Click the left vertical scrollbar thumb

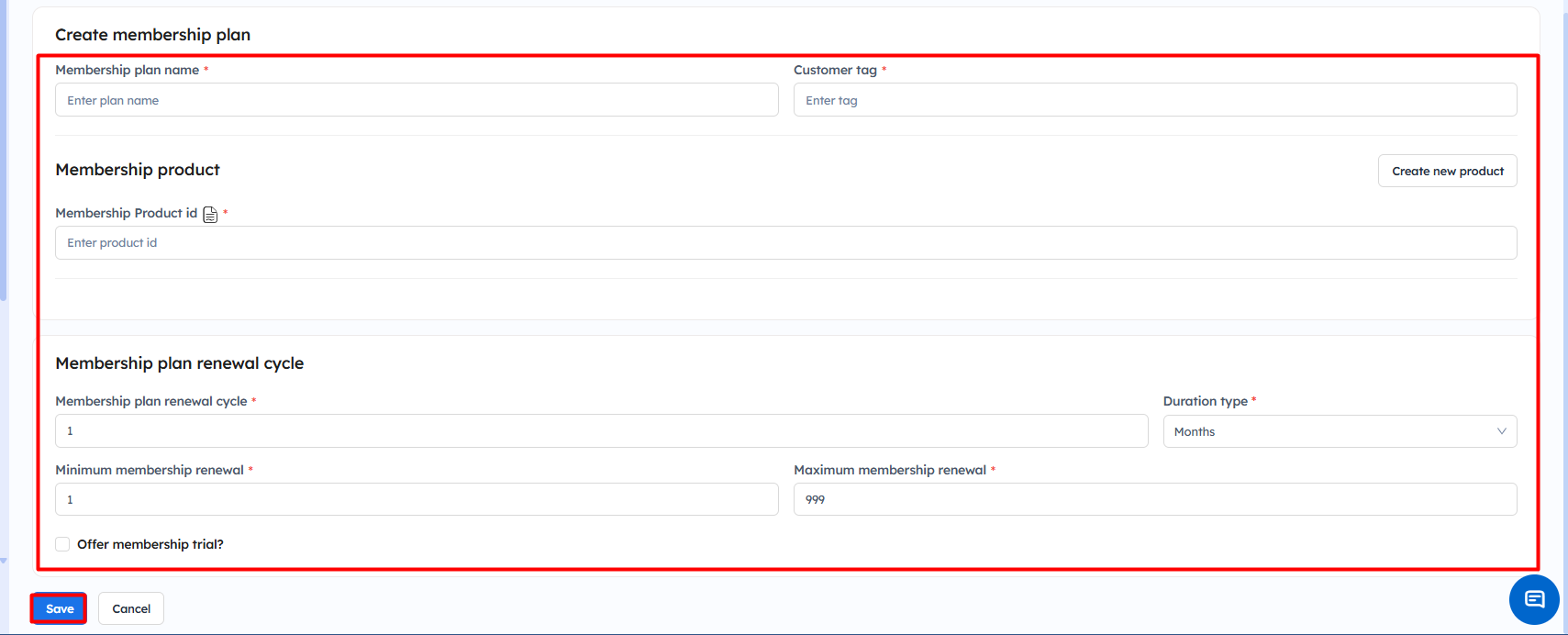coord(4,147)
